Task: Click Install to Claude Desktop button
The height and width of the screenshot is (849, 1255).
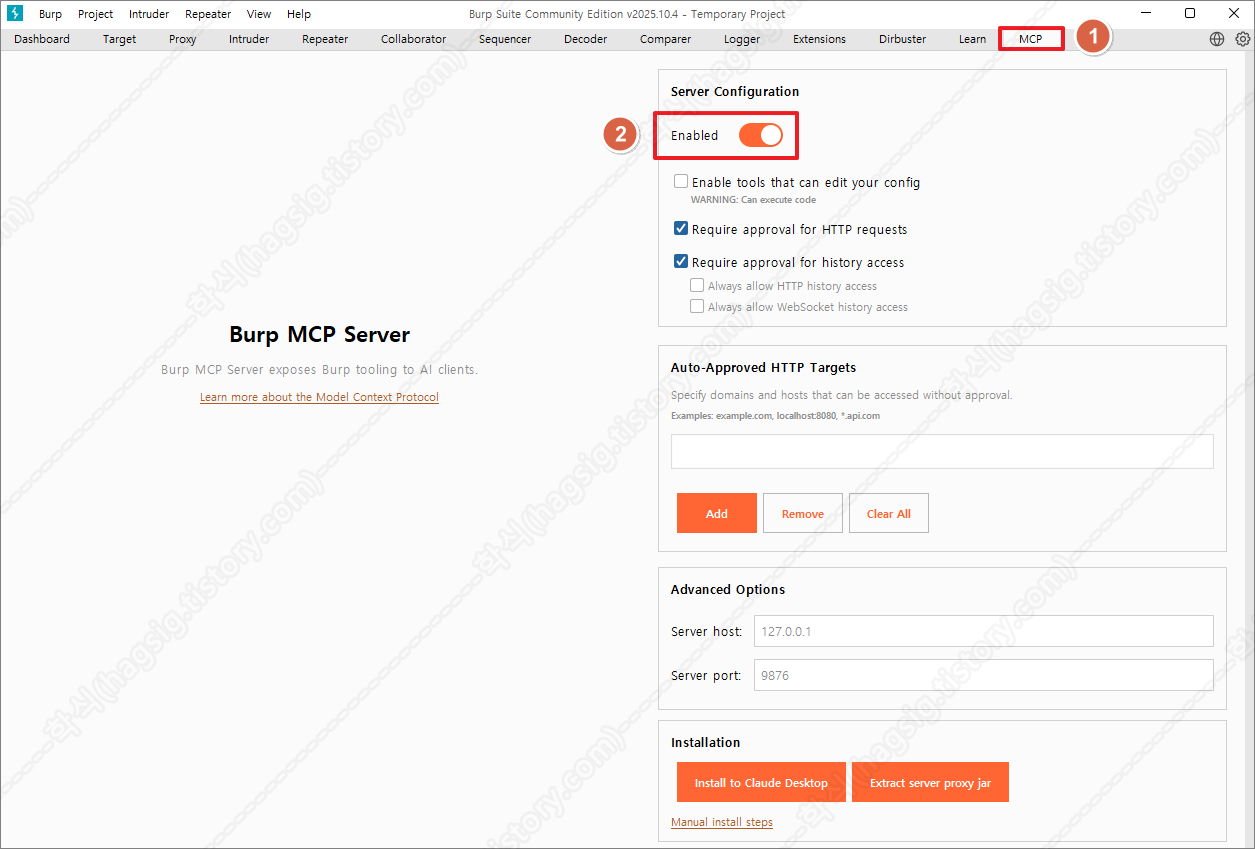Action: pyautogui.click(x=761, y=782)
